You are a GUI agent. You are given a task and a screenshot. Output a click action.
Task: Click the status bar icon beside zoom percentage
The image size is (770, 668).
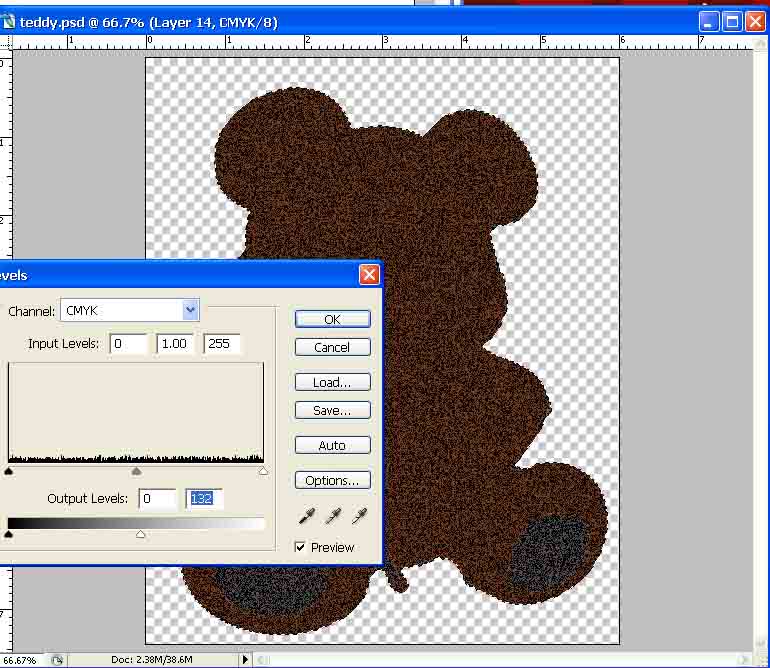click(x=58, y=660)
